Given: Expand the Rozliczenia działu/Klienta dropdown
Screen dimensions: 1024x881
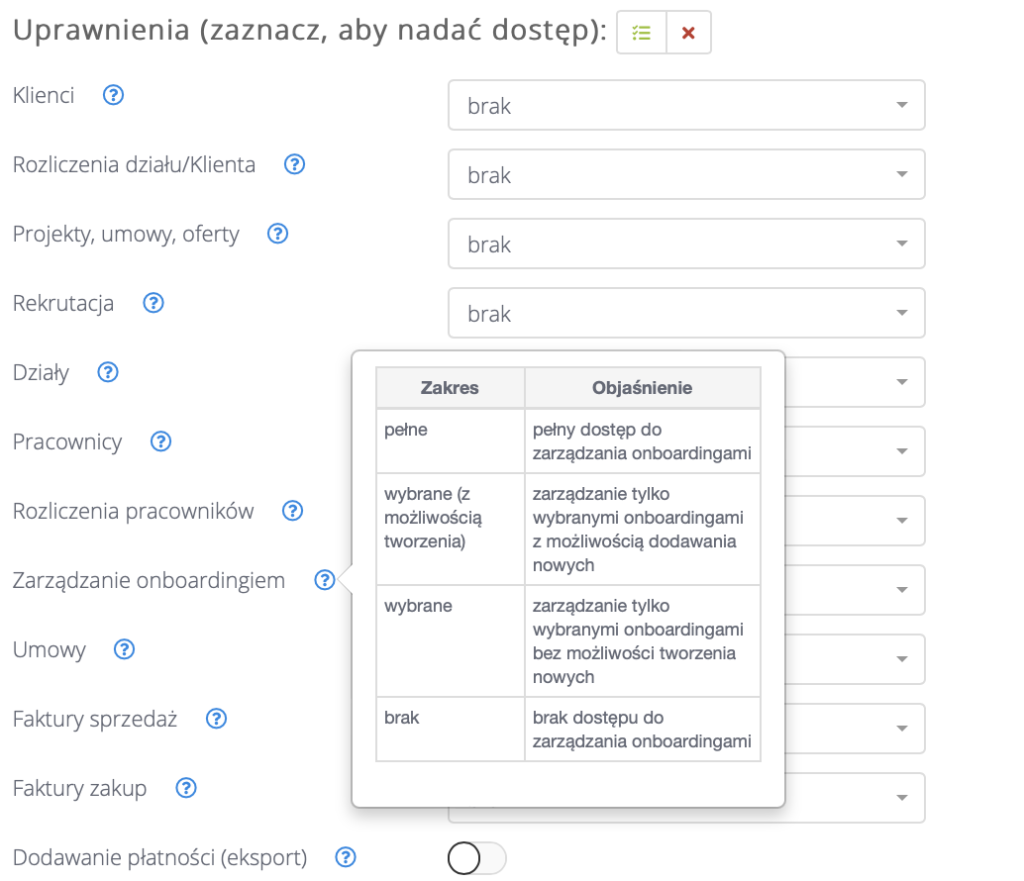Looking at the screenshot, I should pyautogui.click(x=686, y=175).
